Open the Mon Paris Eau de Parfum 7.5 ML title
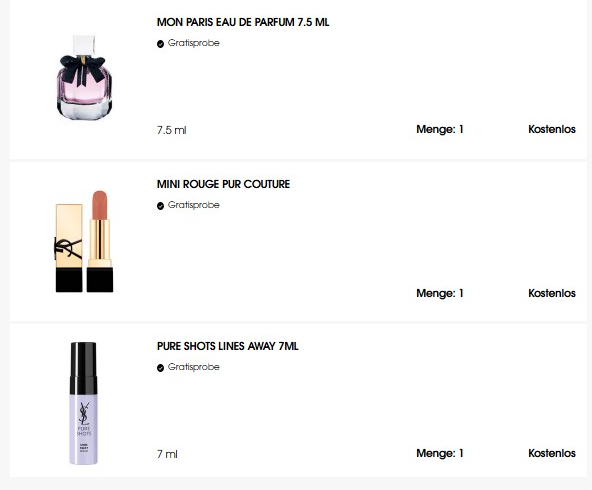This screenshot has width=592, height=490. [x=243, y=22]
